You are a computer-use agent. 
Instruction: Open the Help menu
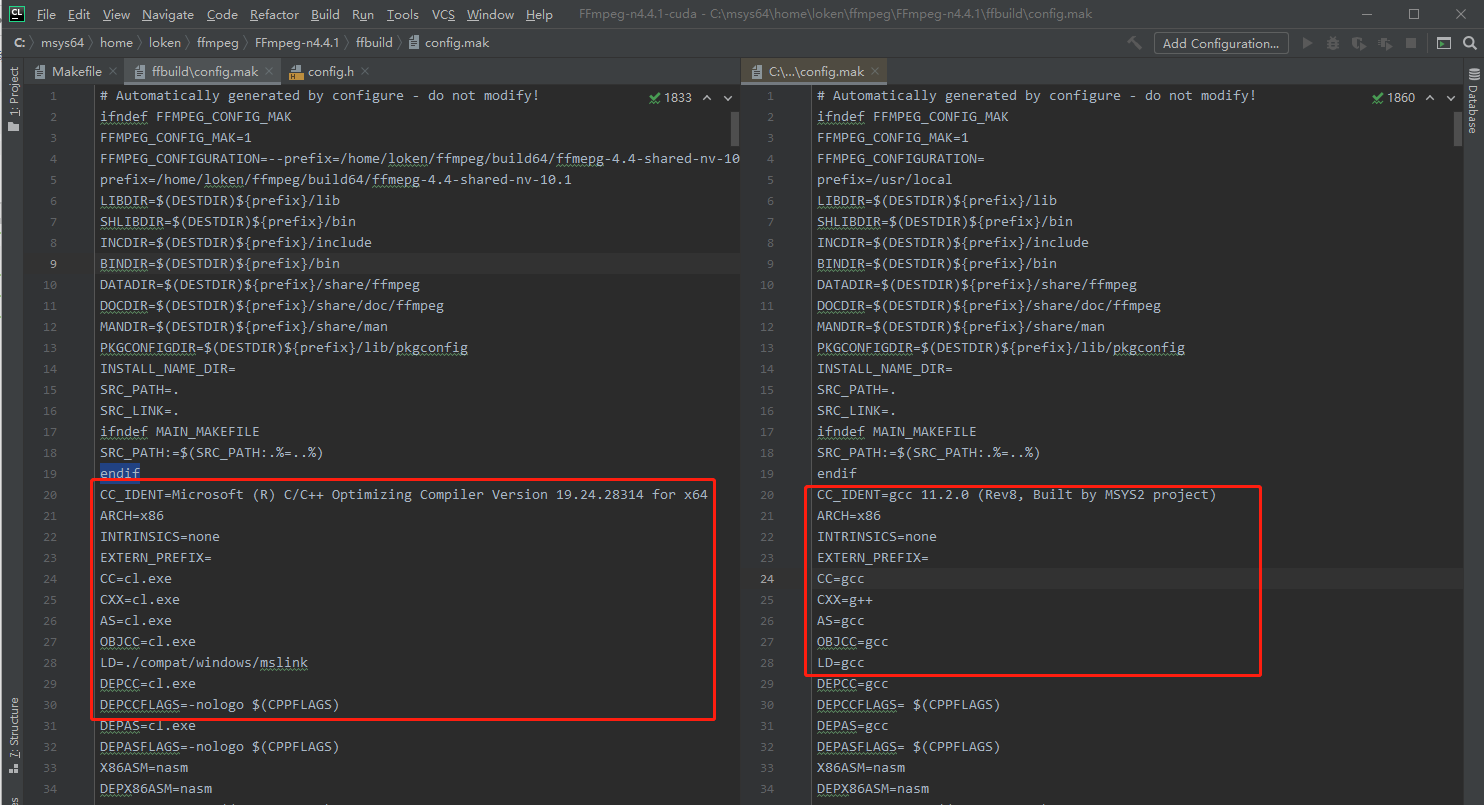[539, 14]
